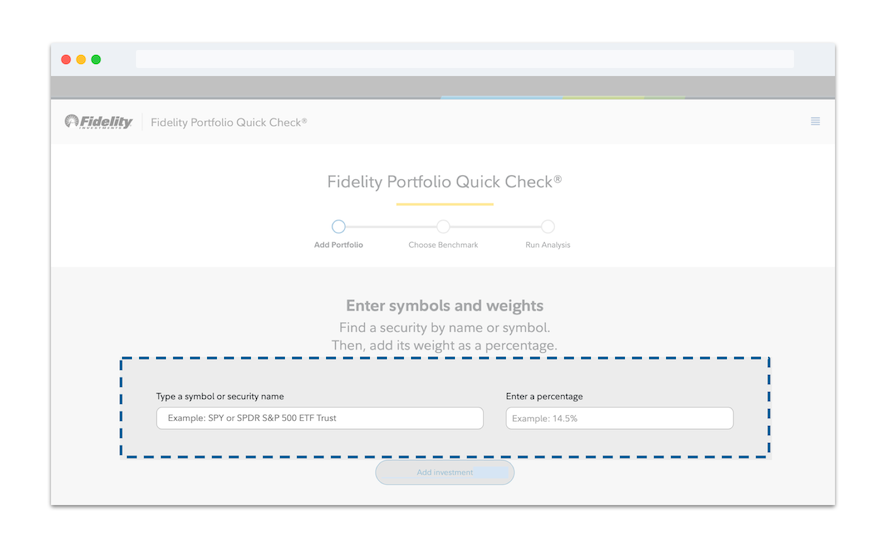The width and height of the screenshot is (885, 558).
Task: Click the large centered Quick Check title
Action: click(444, 182)
